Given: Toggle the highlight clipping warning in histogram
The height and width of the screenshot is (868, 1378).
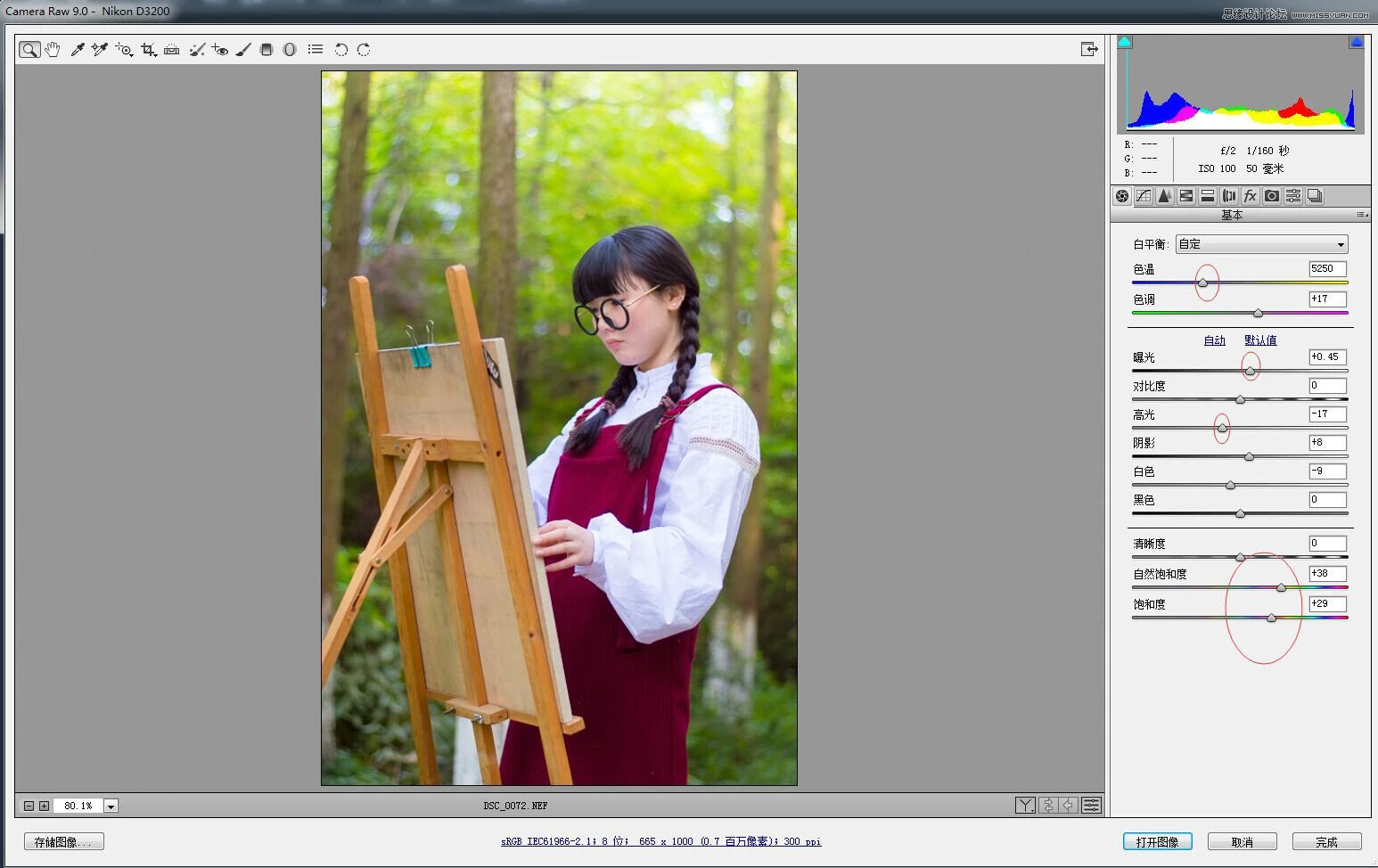Looking at the screenshot, I should click(1356, 42).
